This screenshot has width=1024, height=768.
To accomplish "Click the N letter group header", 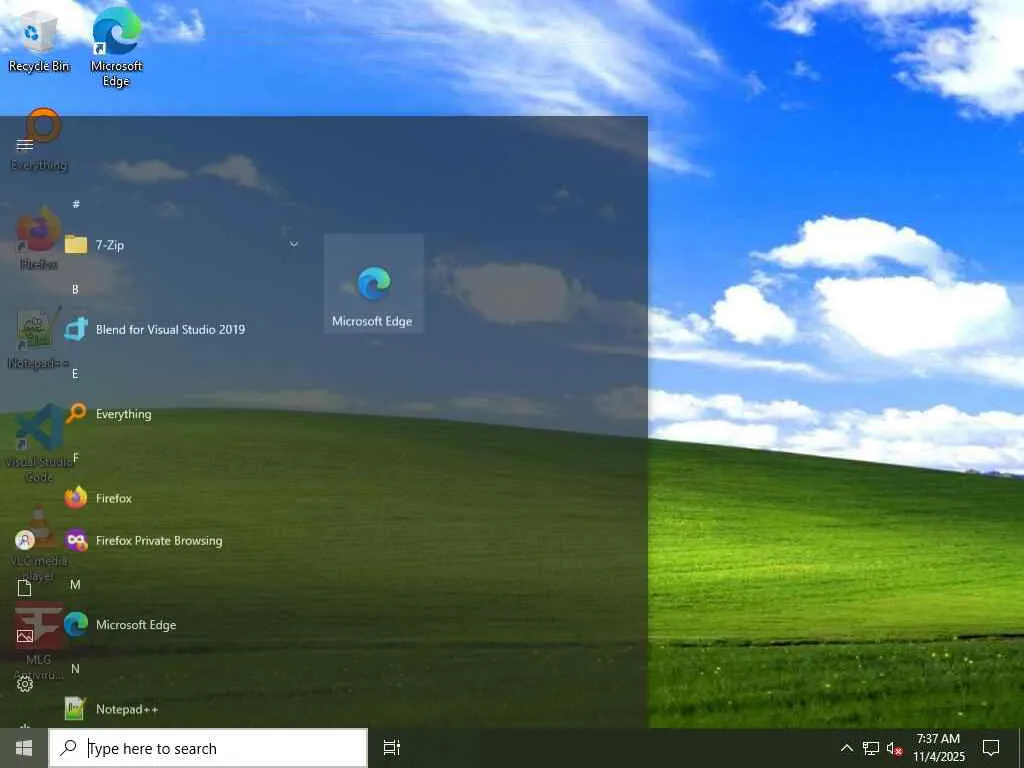I will point(75,669).
